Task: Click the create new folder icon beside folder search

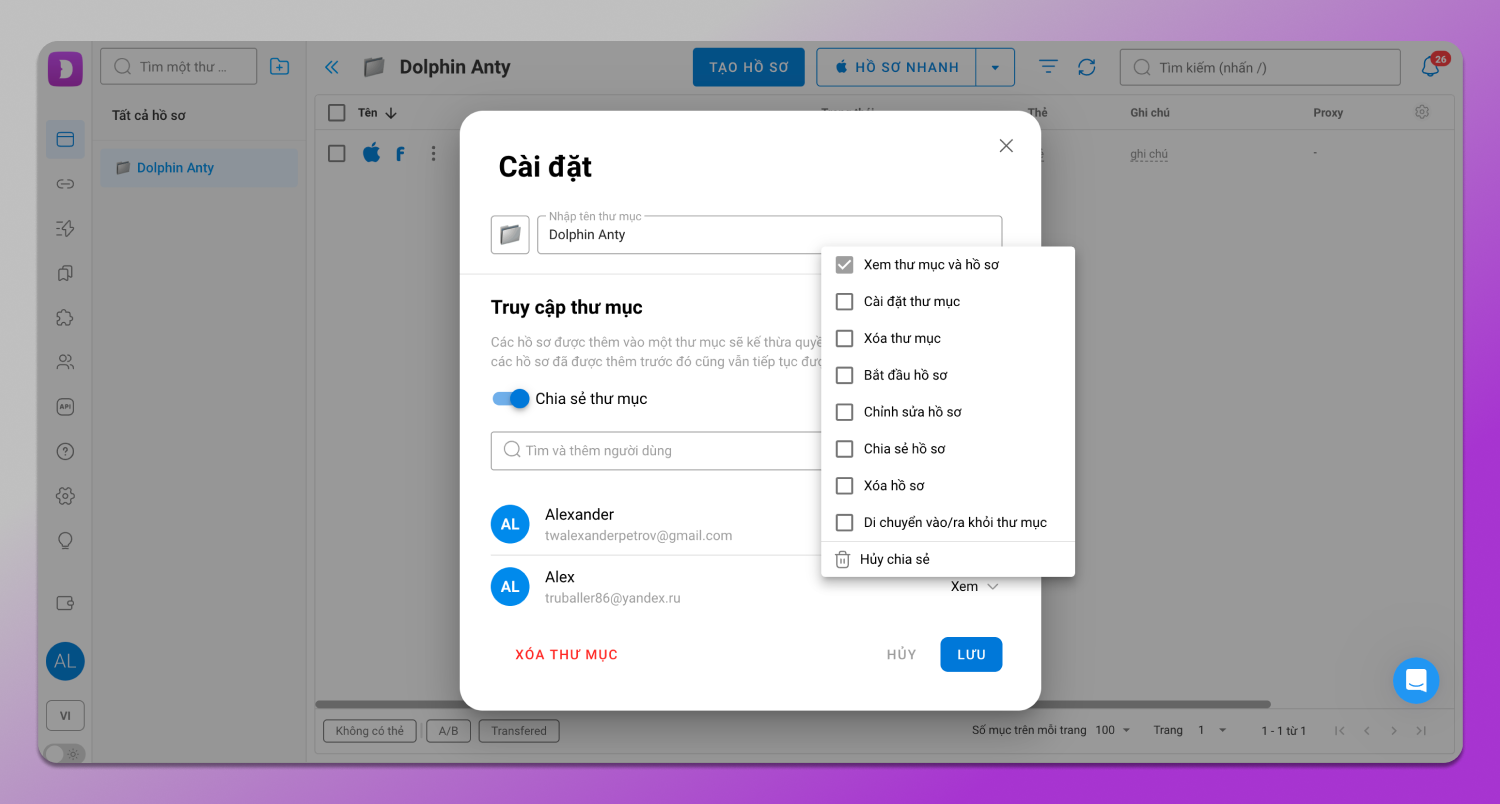Action: coord(279,65)
